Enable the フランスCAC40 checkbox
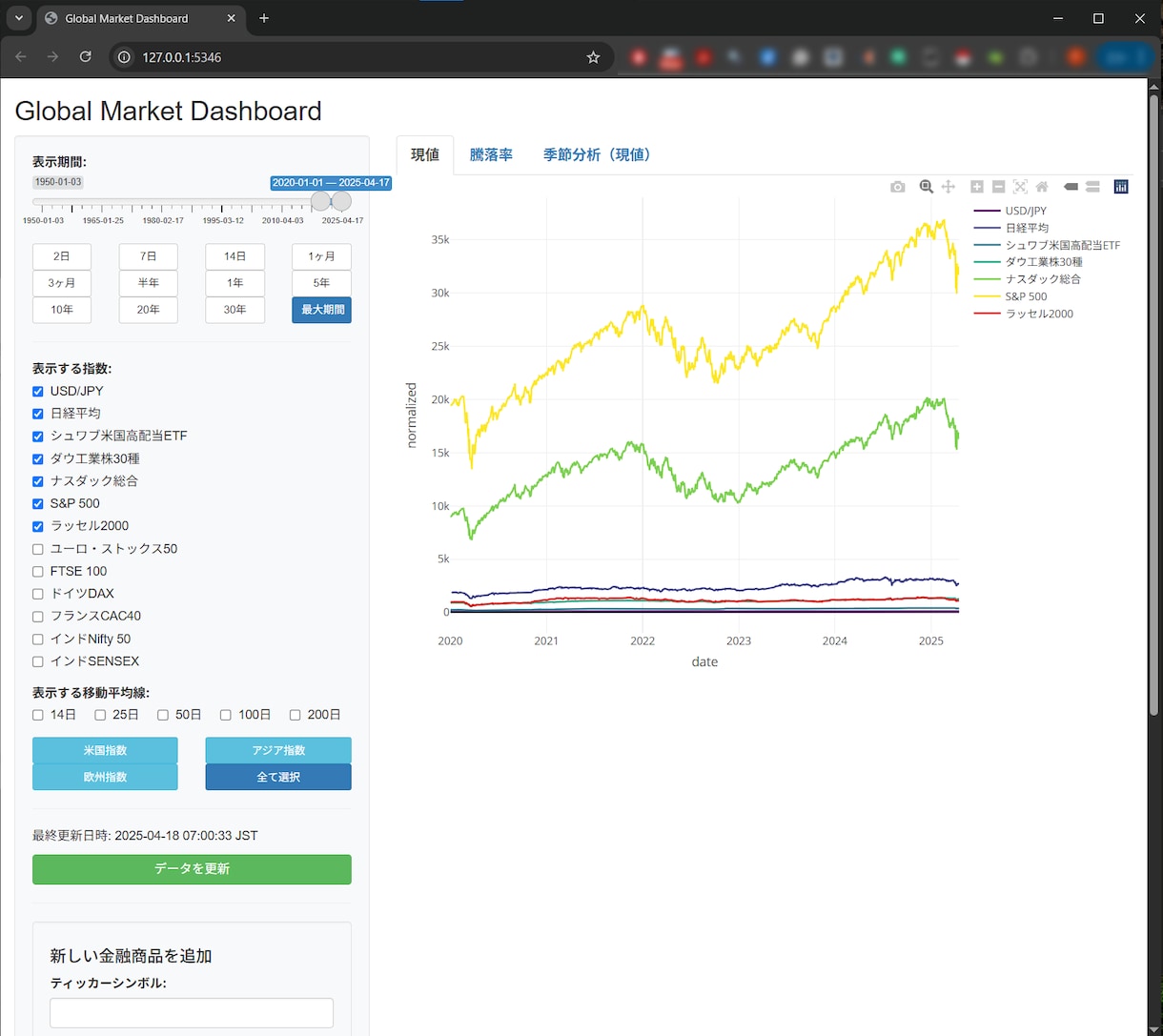This screenshot has height=1036, width=1163. [38, 616]
